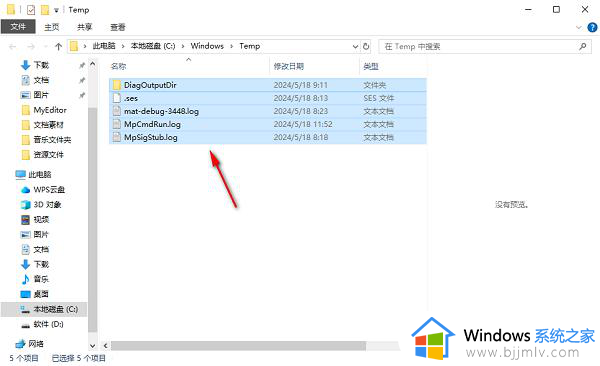The width and height of the screenshot is (600, 366).
Task: Click the navigation pane scroll-down arrow
Action: point(93,346)
